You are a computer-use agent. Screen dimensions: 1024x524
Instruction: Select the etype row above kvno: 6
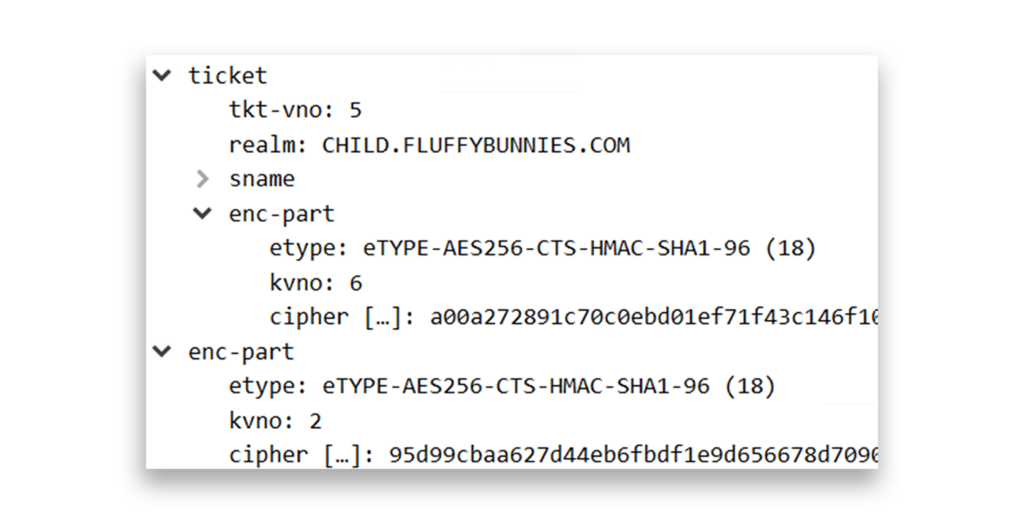[542, 248]
